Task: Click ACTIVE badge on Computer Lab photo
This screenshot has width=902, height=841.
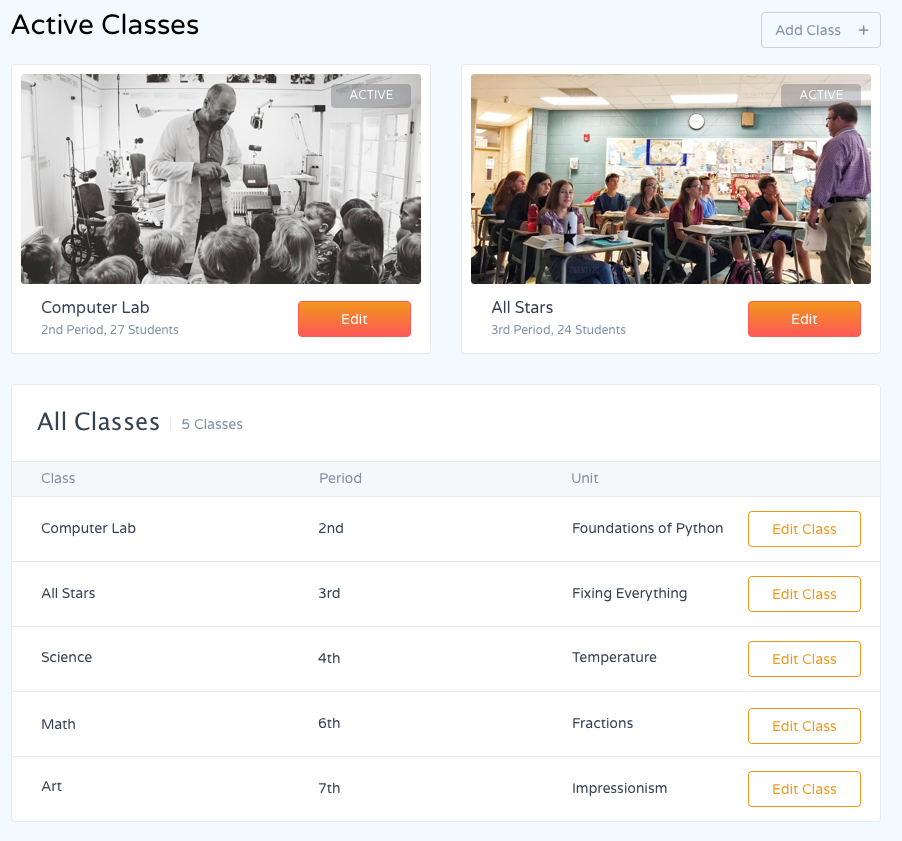Action: pyautogui.click(x=371, y=95)
